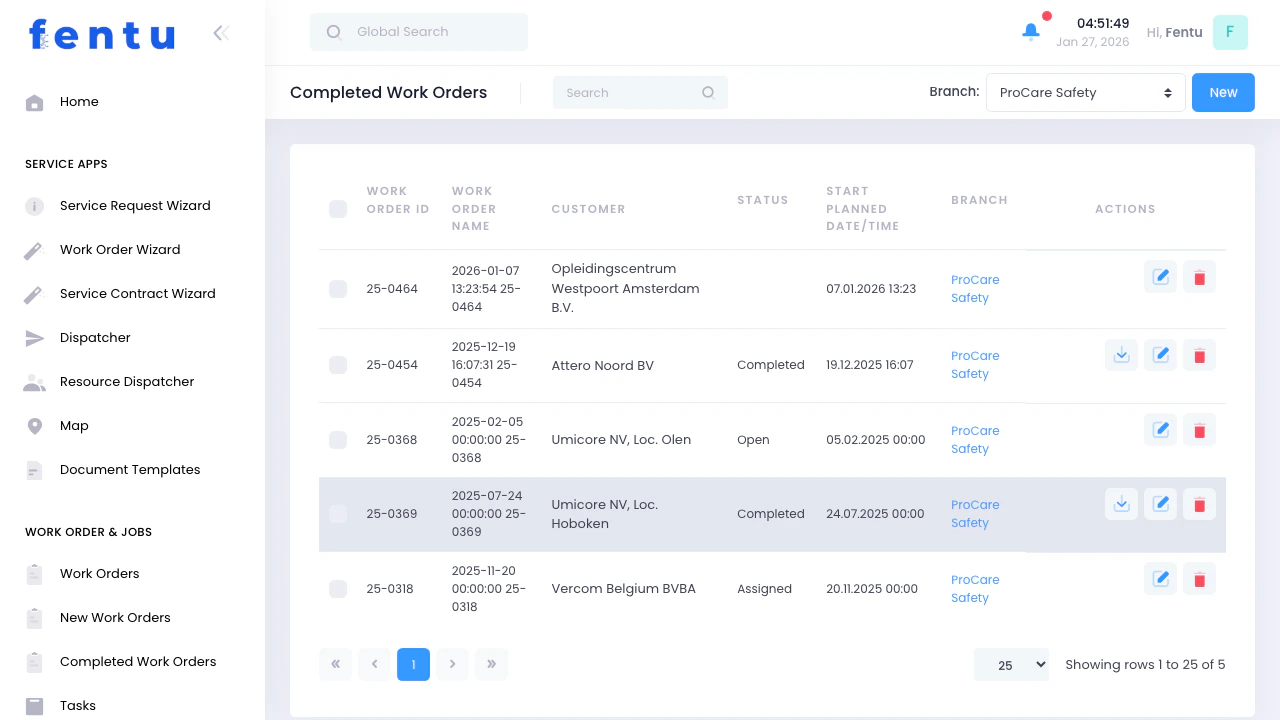The image size is (1280, 720).
Task: Select all rows using the header checkbox
Action: [x=338, y=209]
